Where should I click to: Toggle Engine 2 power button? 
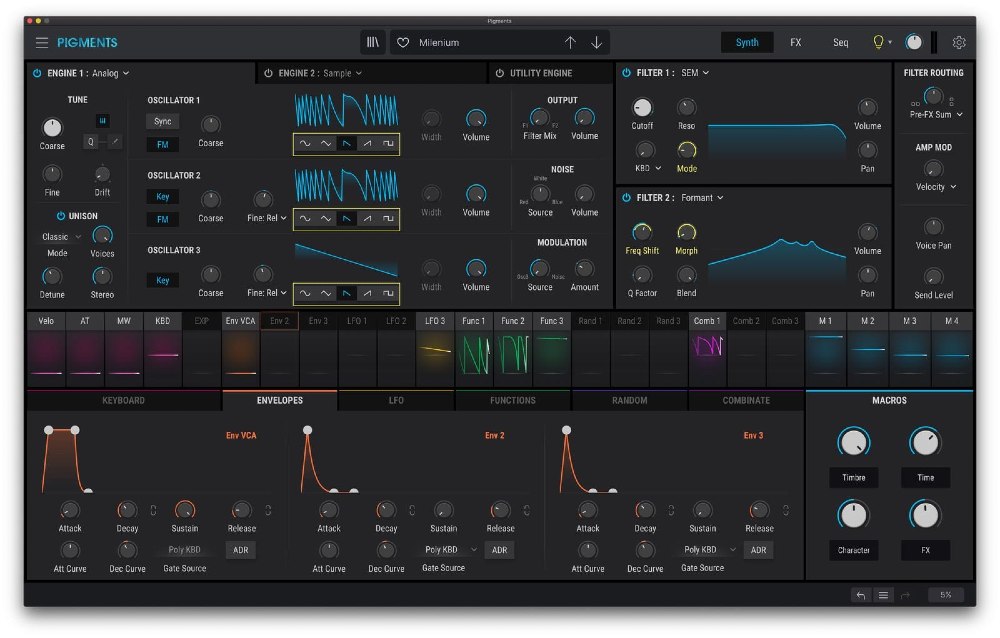[x=268, y=73]
